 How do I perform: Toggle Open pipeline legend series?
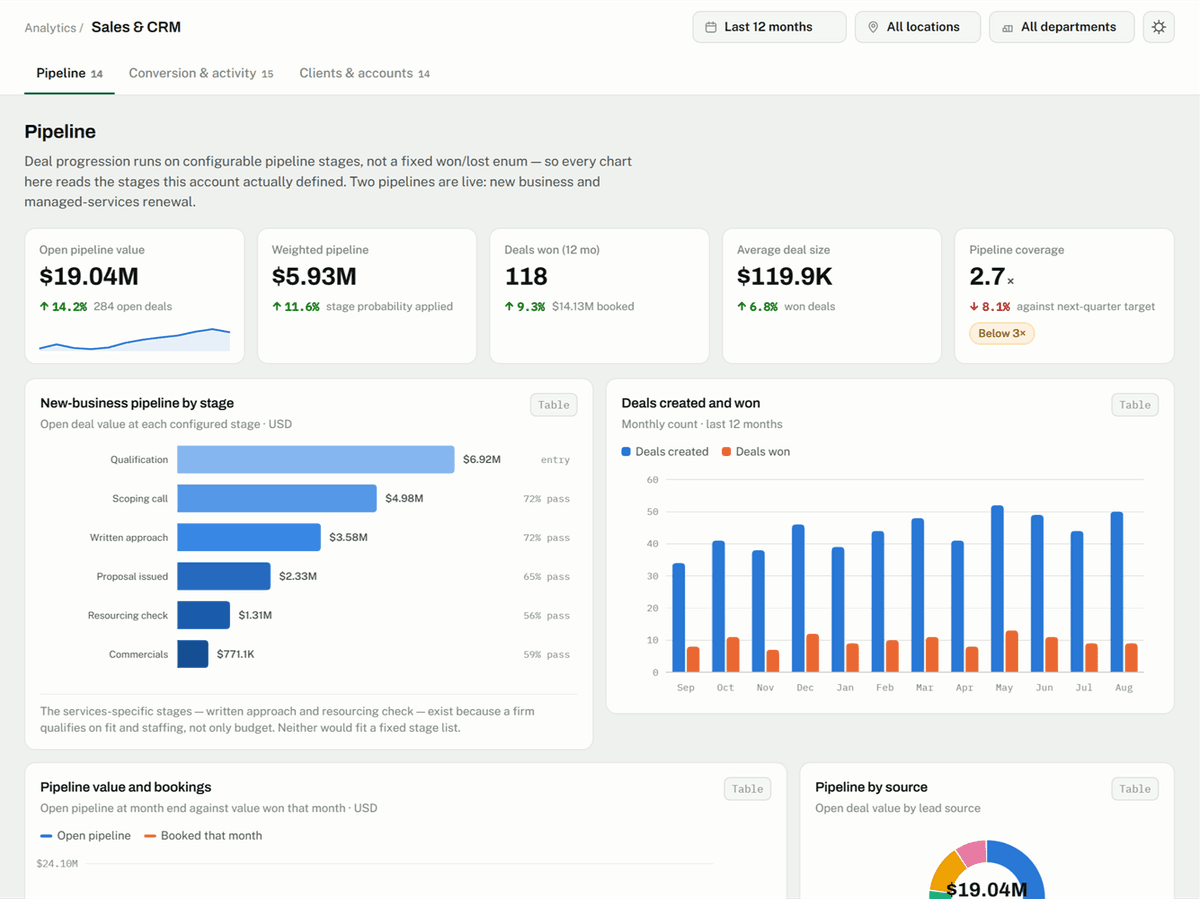point(86,836)
